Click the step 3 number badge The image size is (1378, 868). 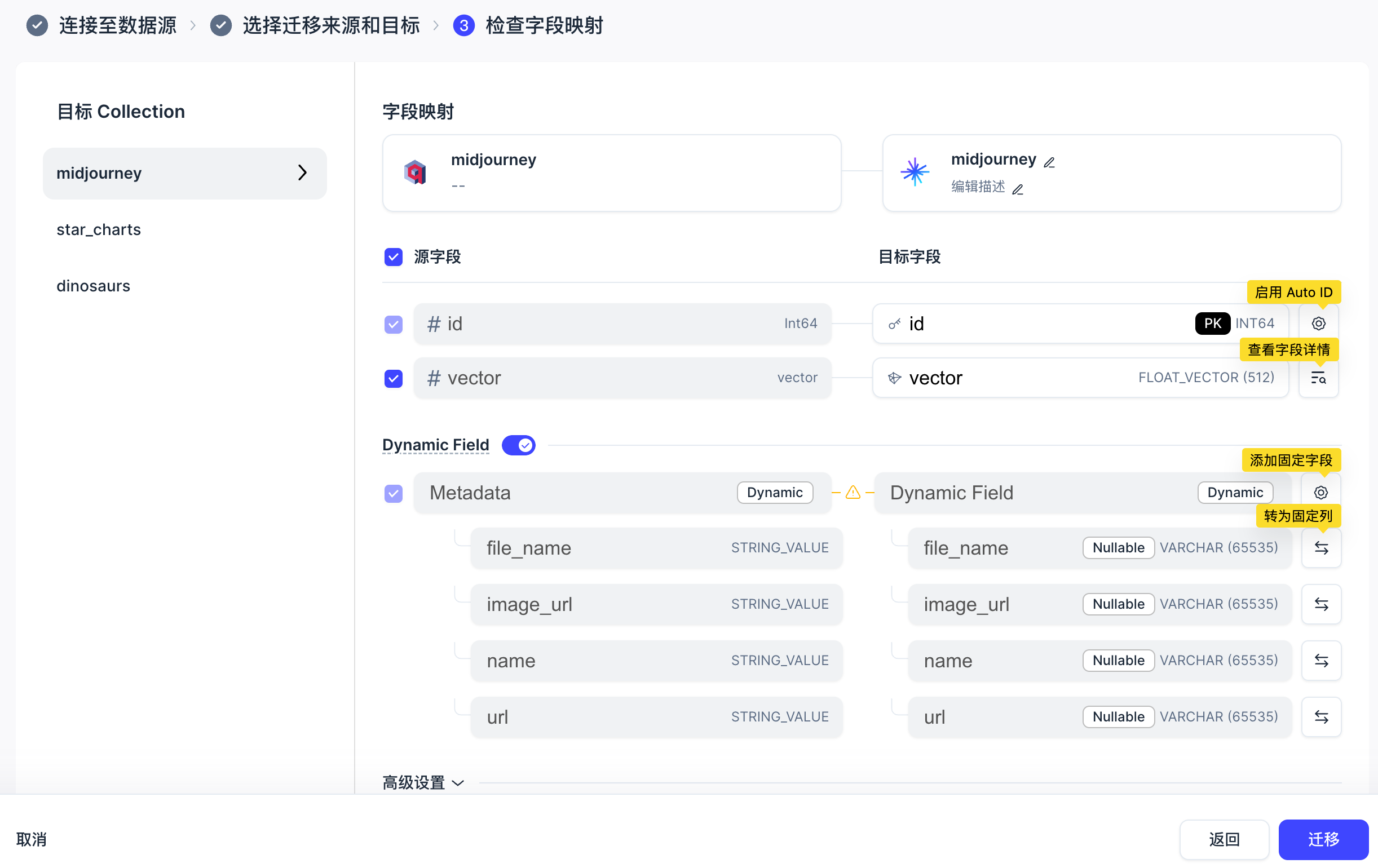coord(463,25)
